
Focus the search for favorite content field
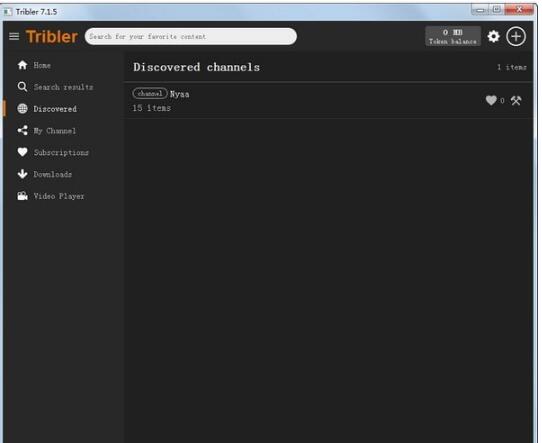point(191,37)
